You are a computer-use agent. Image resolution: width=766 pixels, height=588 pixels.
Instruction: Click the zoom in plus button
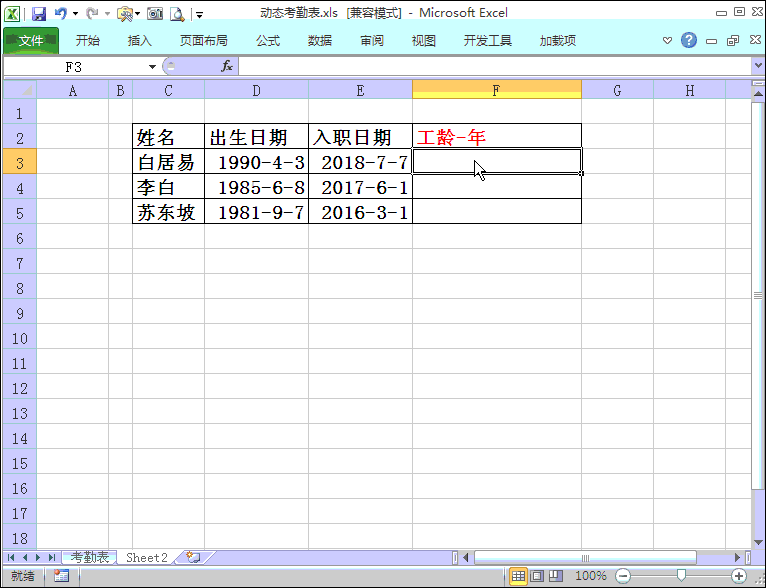coord(739,576)
